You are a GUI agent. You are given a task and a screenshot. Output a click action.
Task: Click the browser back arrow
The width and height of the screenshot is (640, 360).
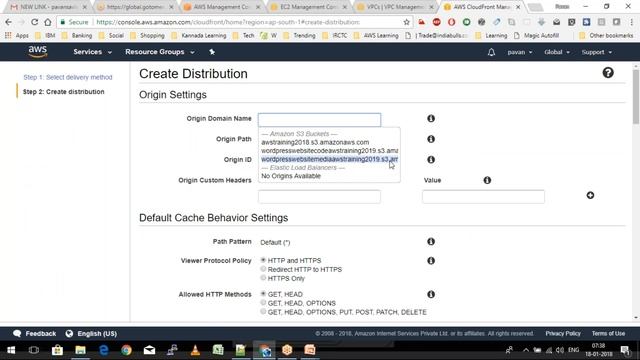pos(9,22)
